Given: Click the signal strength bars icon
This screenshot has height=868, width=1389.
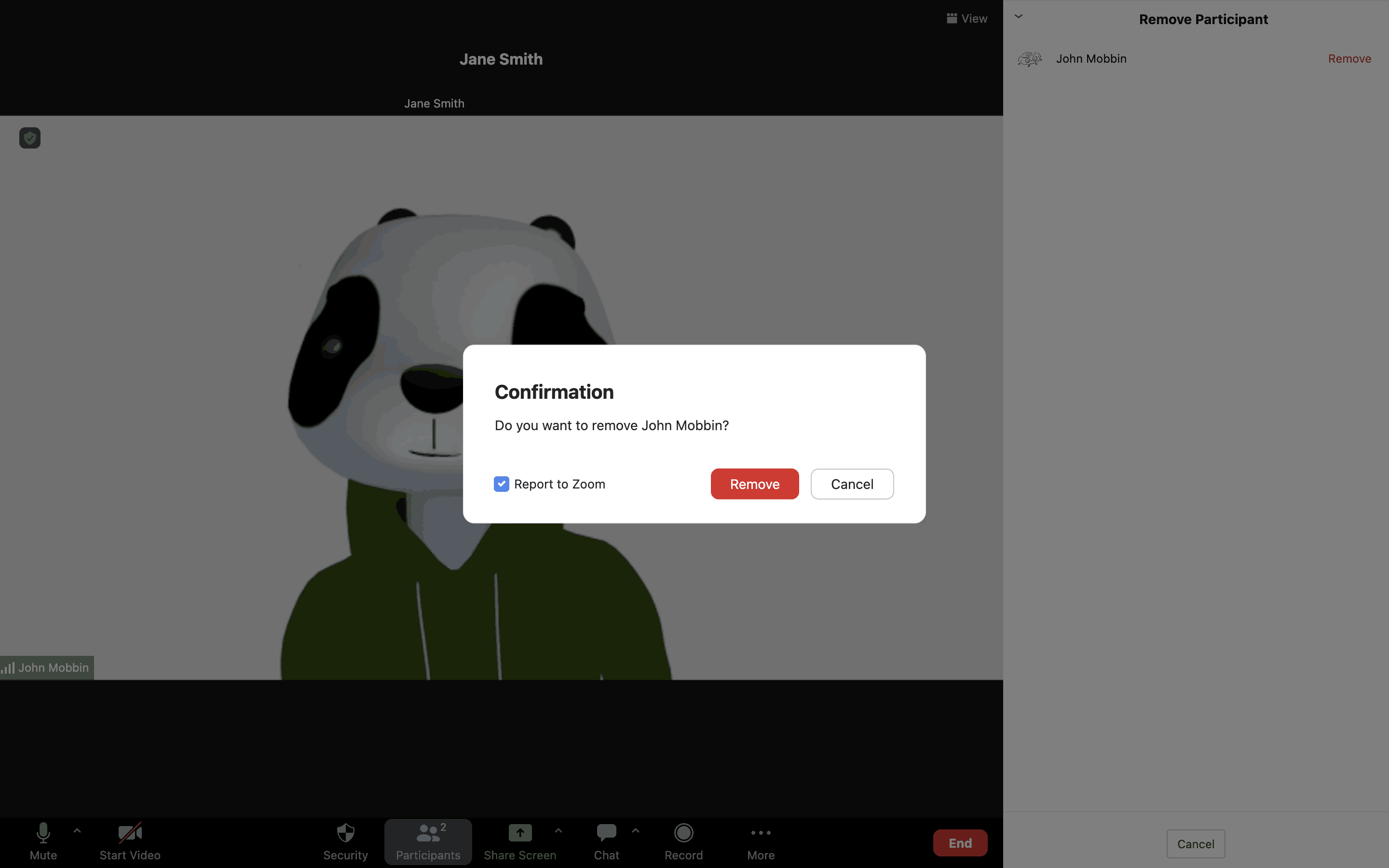Looking at the screenshot, I should click(8, 668).
